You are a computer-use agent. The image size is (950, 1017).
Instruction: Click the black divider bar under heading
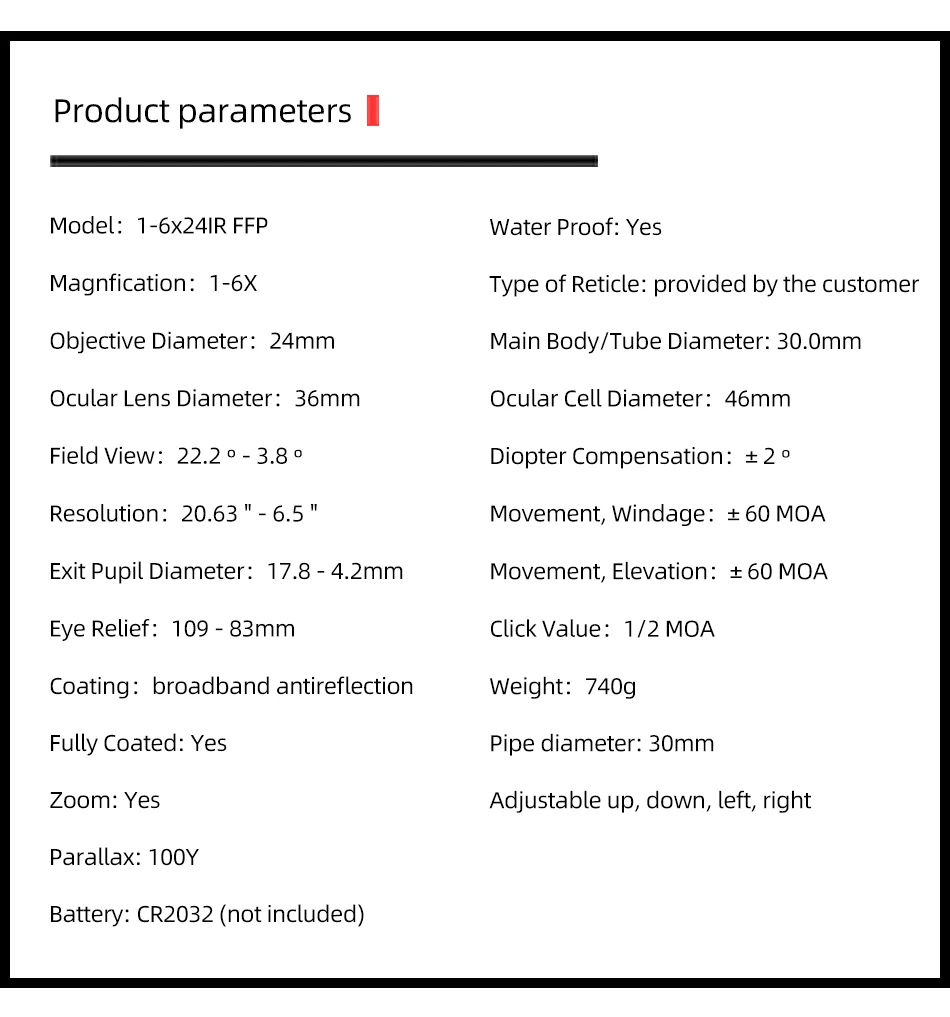(x=323, y=160)
